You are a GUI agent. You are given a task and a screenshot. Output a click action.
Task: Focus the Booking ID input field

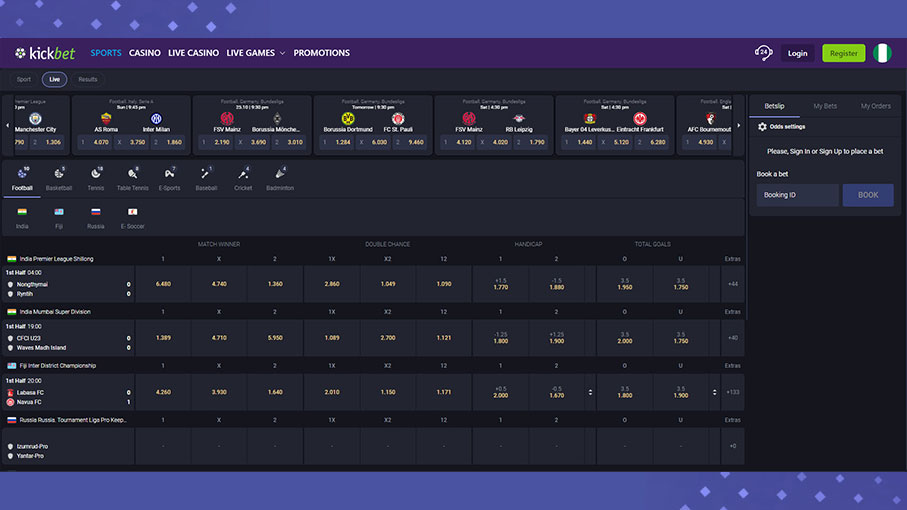click(x=797, y=195)
